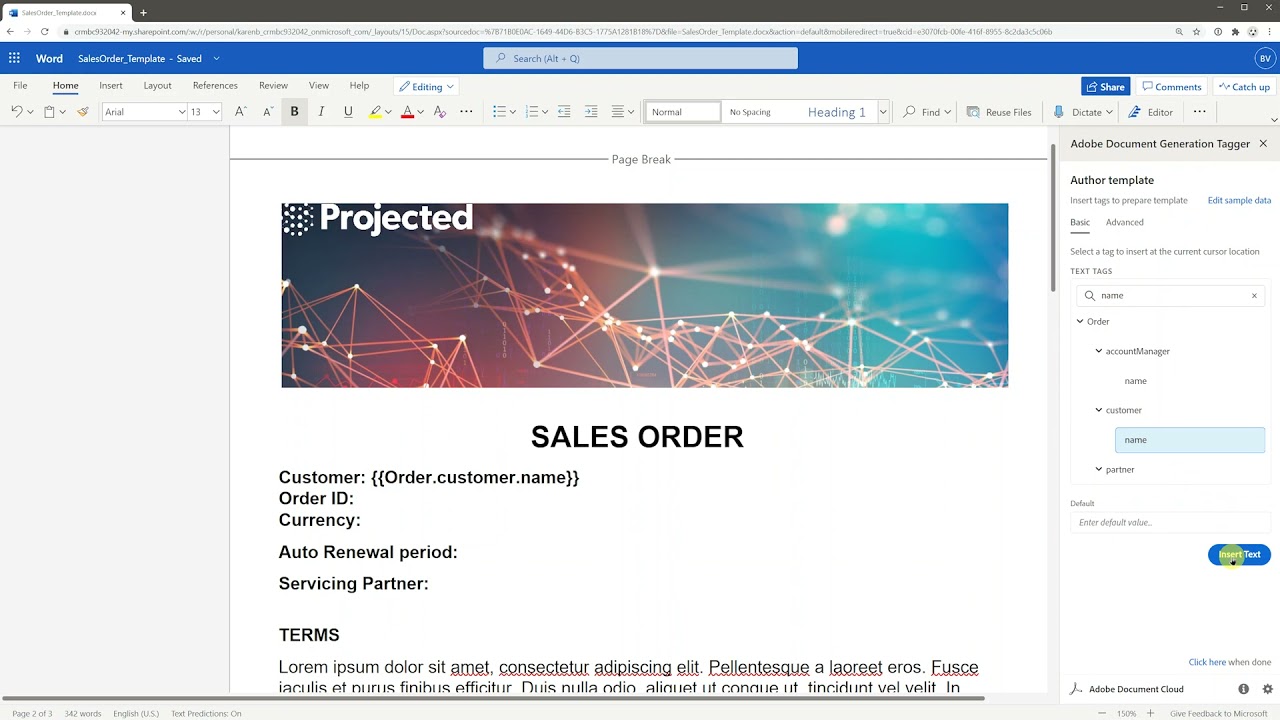Decrease paragraph indent
The image size is (1280, 720).
click(564, 112)
